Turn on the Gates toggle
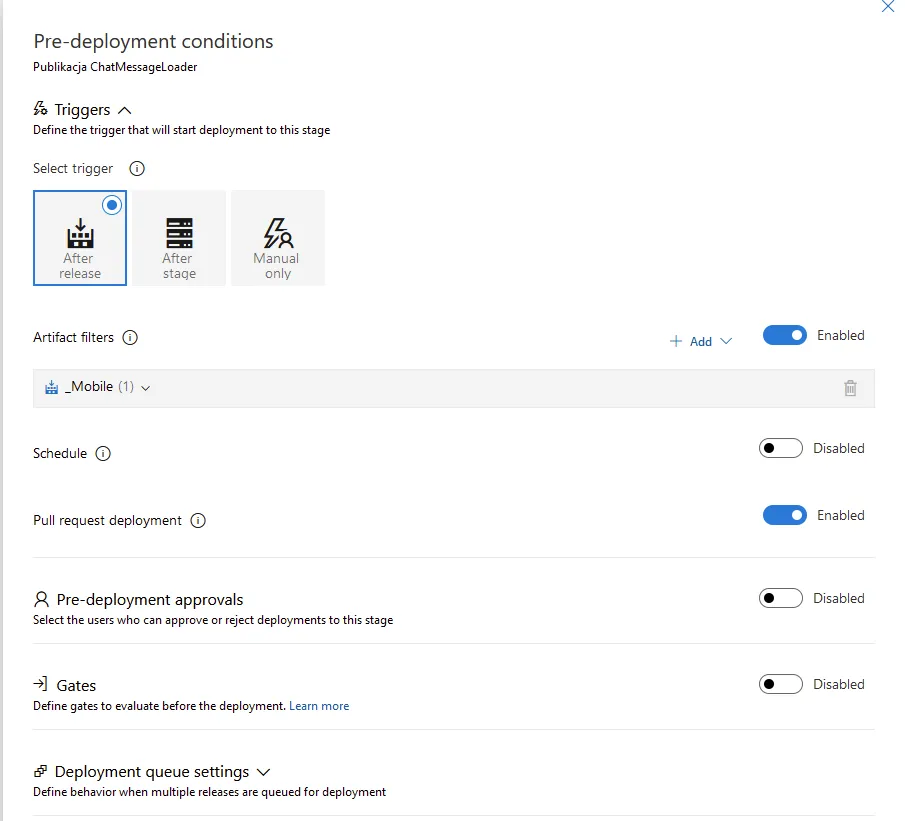 780,685
